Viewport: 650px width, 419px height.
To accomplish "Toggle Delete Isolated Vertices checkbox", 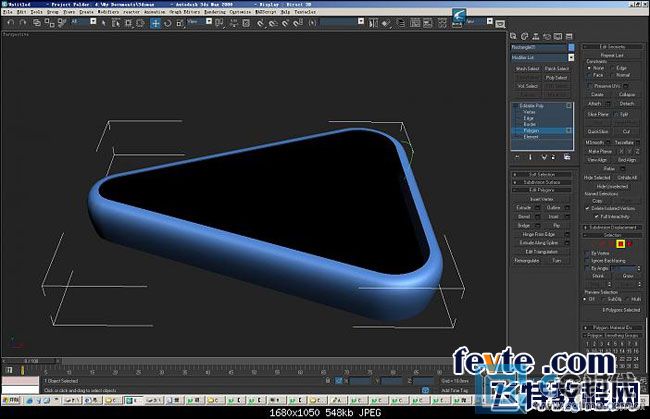I will pyautogui.click(x=587, y=208).
